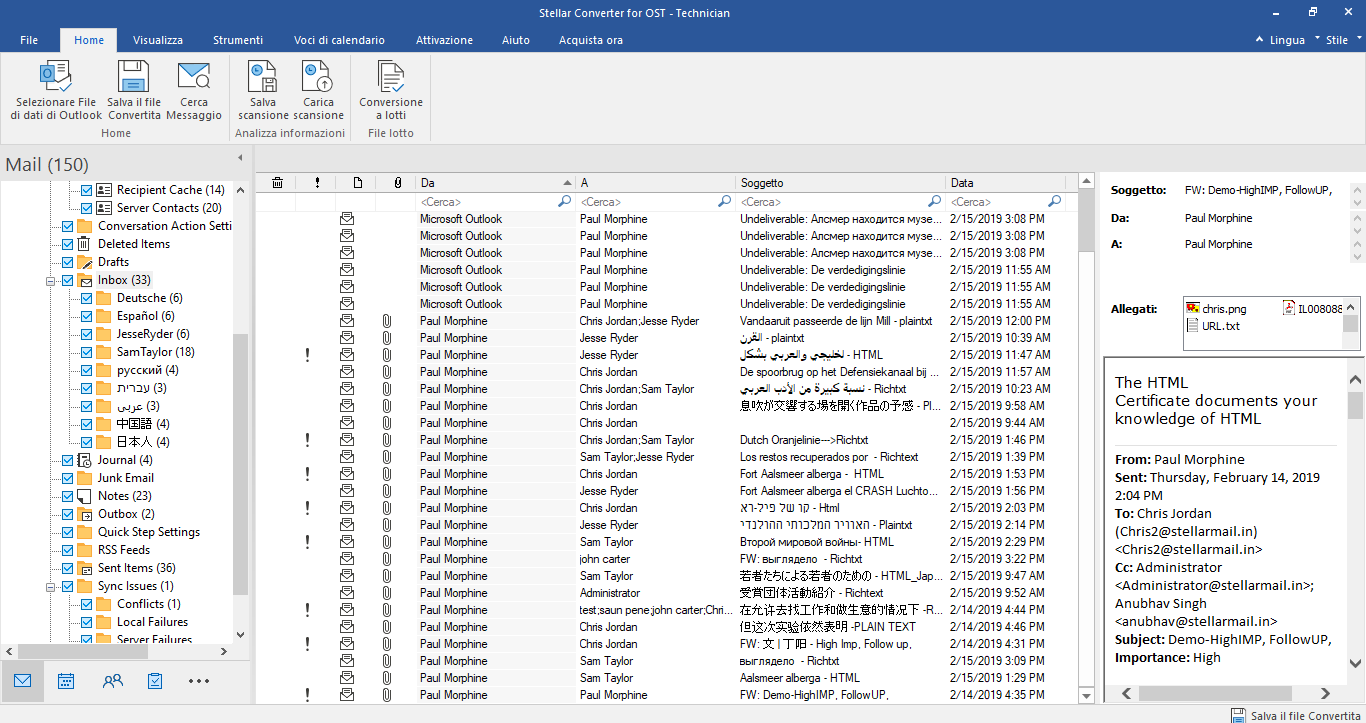
Task: Open Attivazione tab
Action: tap(444, 40)
